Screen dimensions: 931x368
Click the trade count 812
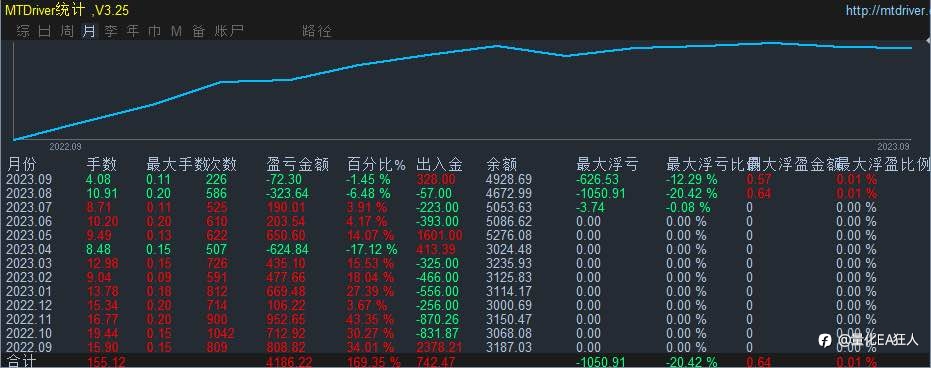(x=216, y=291)
